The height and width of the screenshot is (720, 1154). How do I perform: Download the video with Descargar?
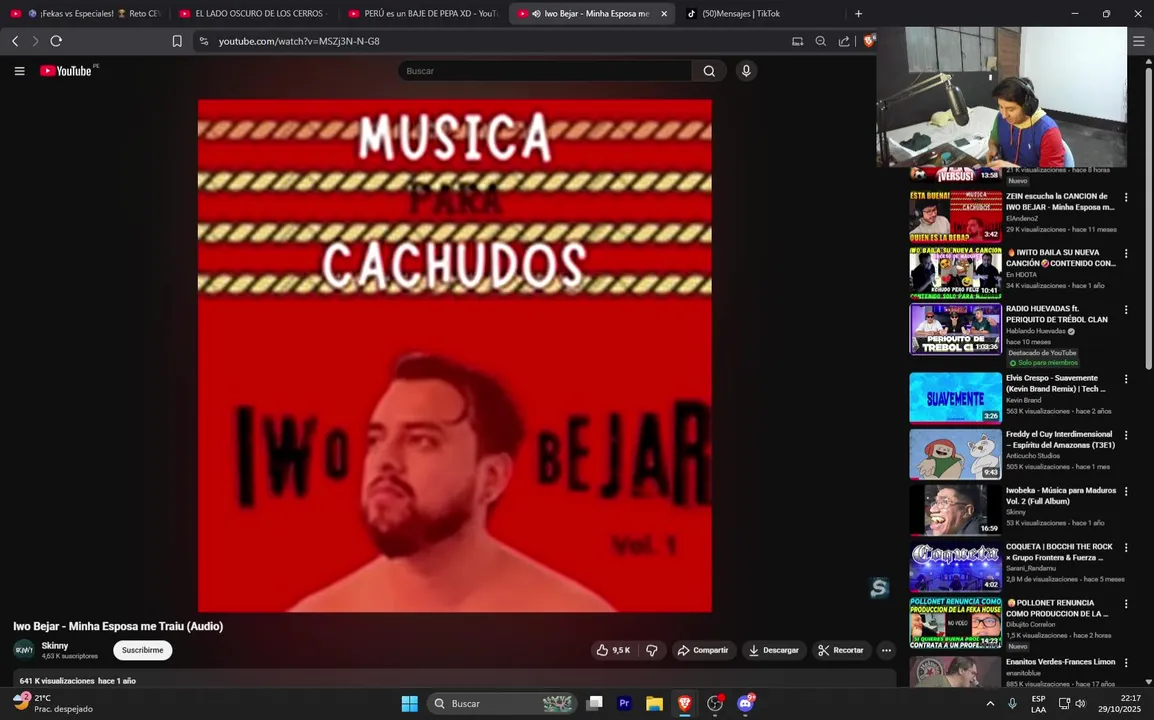coord(774,650)
